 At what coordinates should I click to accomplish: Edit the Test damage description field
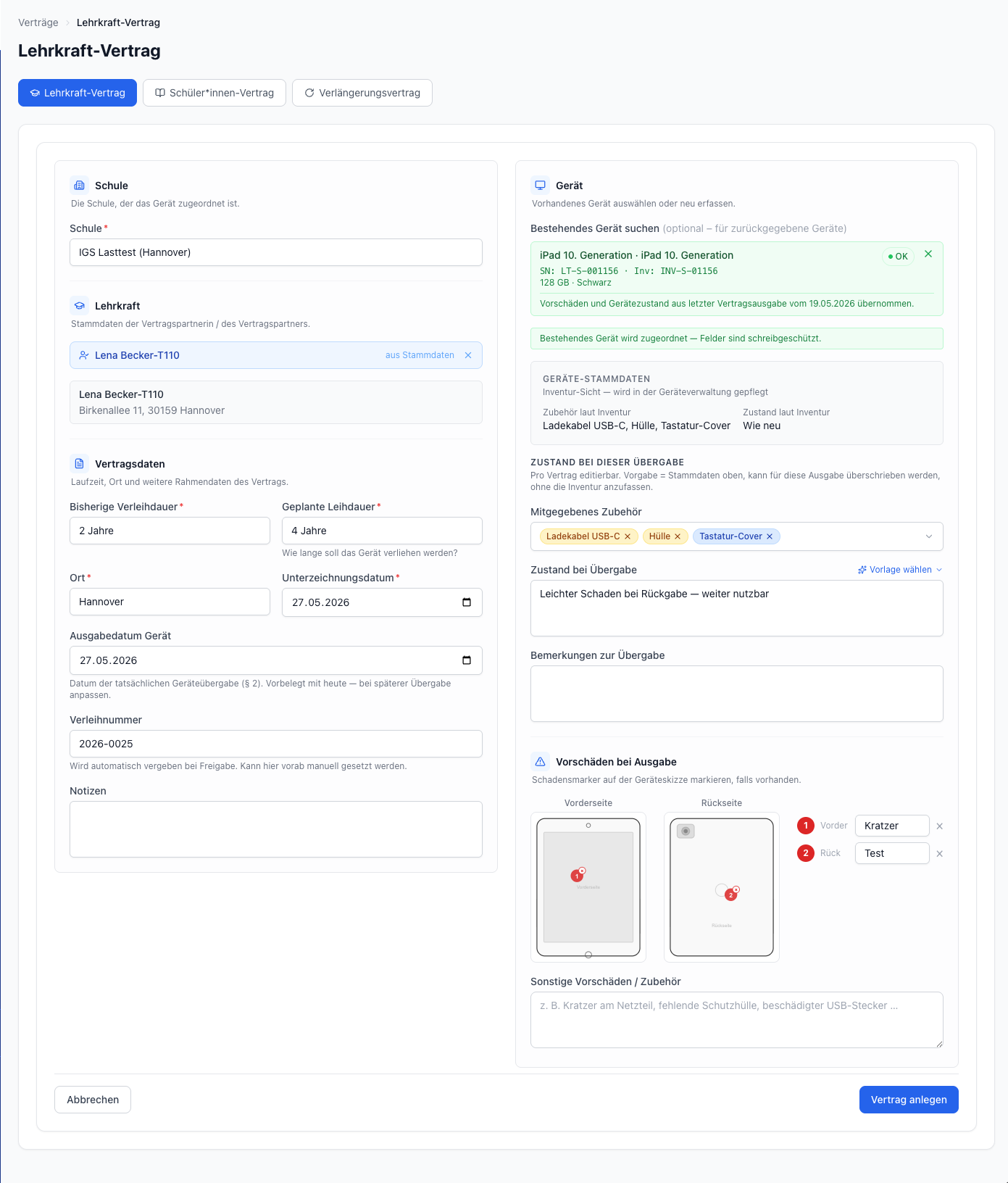coord(892,853)
